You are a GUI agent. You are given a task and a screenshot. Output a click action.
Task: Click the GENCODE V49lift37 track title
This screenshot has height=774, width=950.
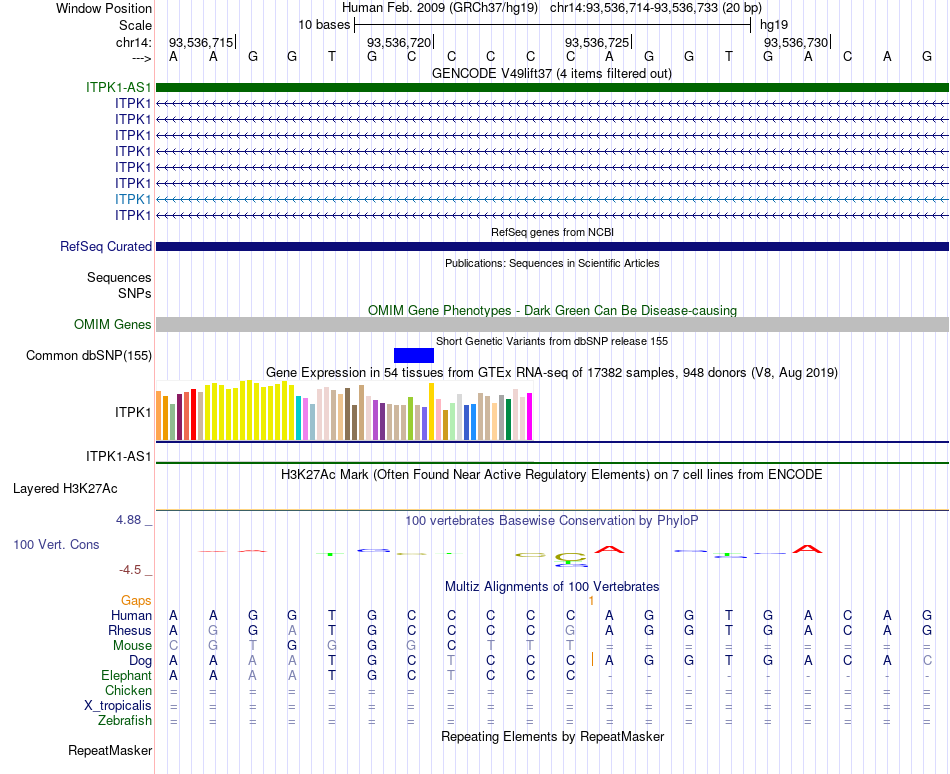pos(551,74)
